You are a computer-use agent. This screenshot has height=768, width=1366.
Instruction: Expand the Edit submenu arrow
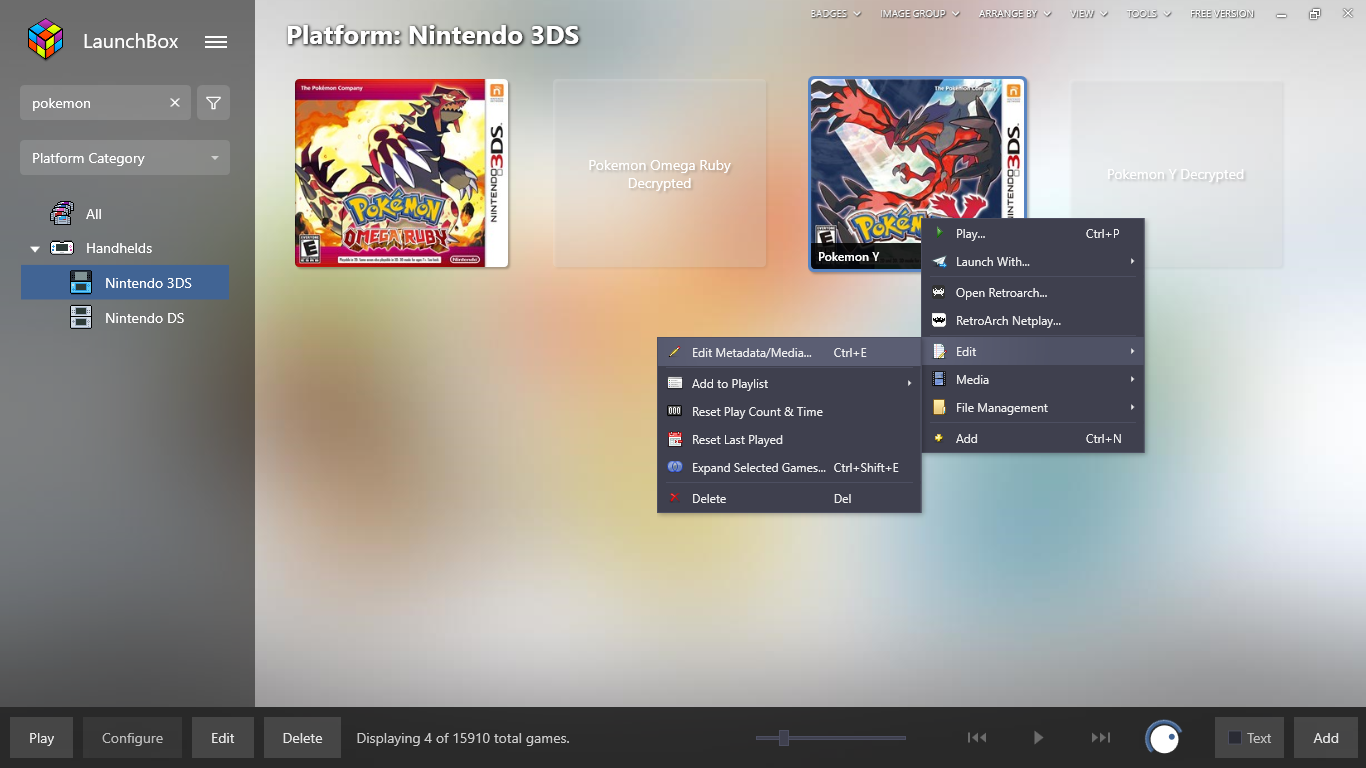coord(1132,351)
